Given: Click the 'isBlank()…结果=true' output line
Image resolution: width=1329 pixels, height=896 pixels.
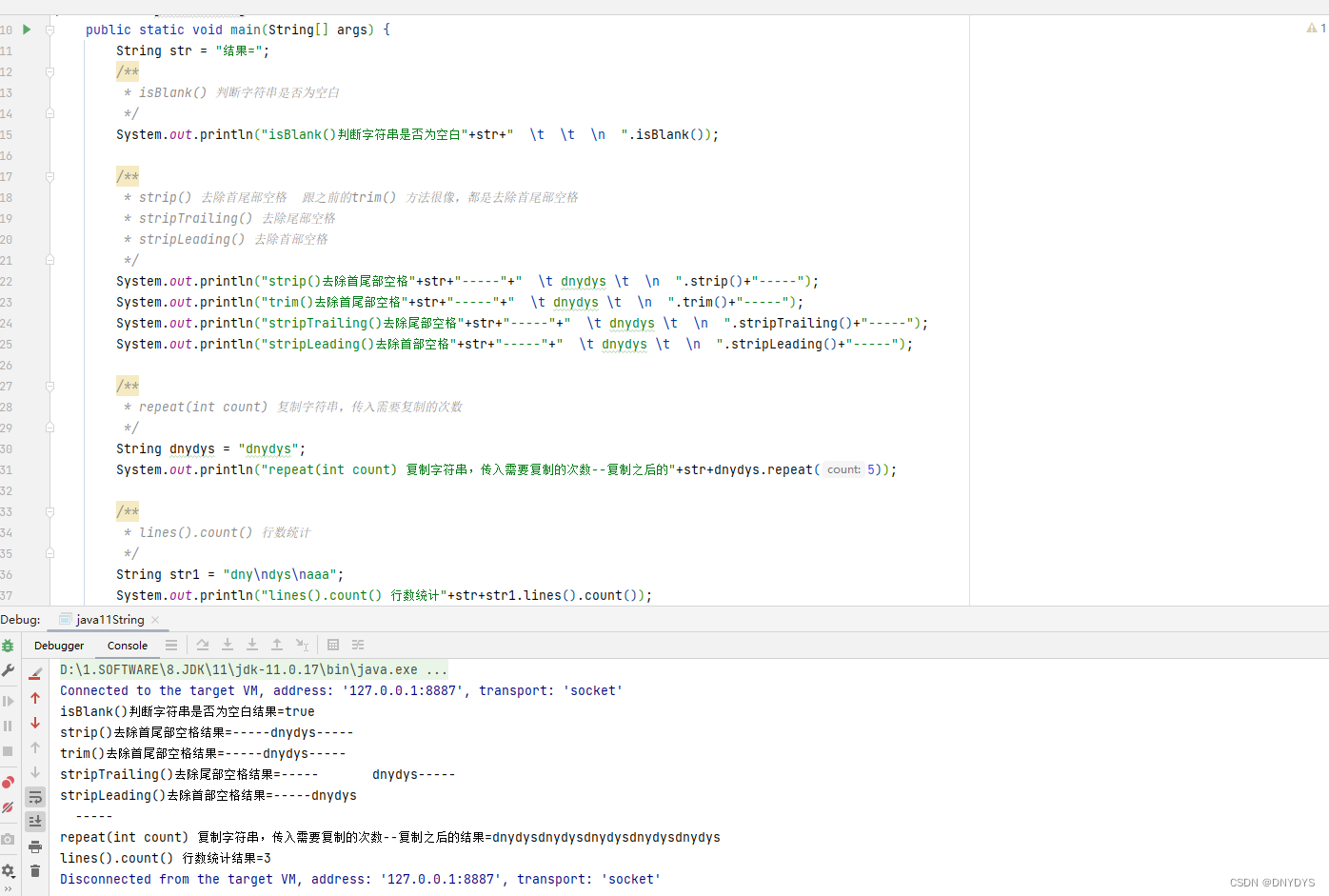Looking at the screenshot, I should coord(188,712).
